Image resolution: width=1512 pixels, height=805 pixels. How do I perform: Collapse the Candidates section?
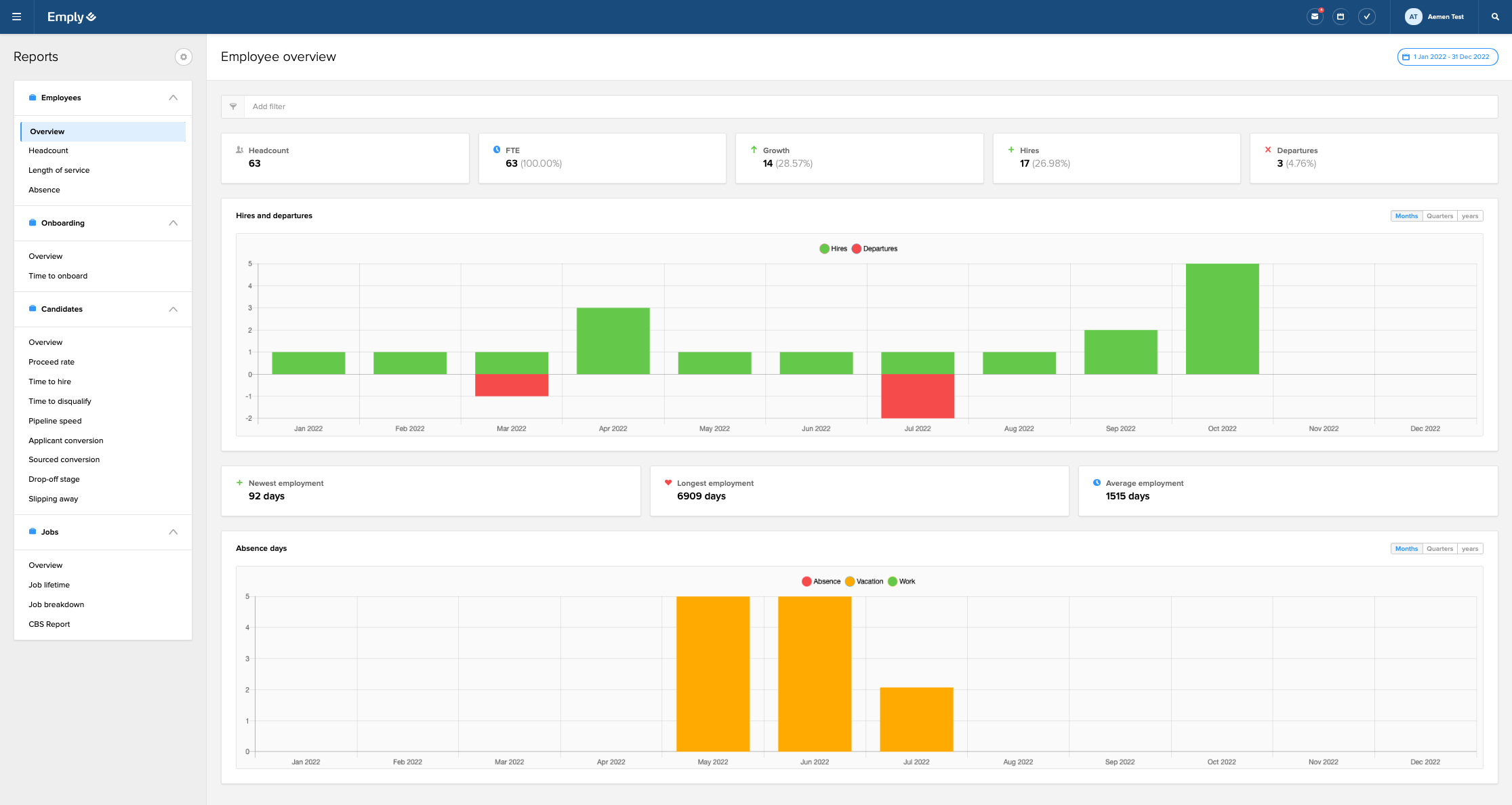[x=173, y=308]
